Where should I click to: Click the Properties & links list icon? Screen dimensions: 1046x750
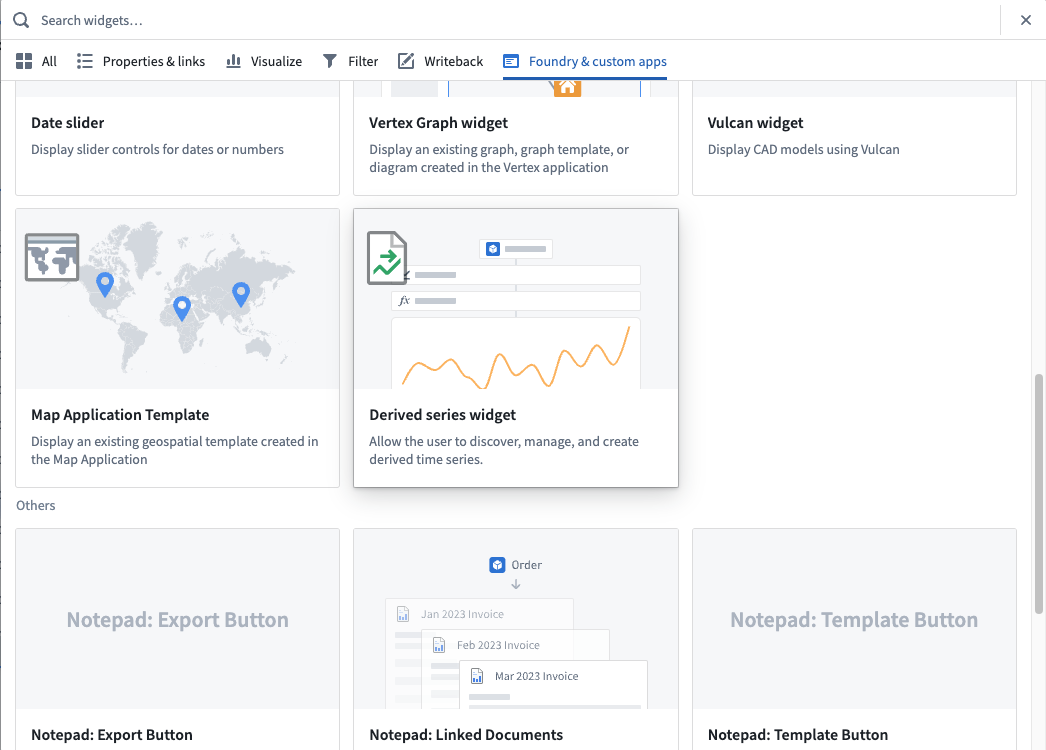85,61
